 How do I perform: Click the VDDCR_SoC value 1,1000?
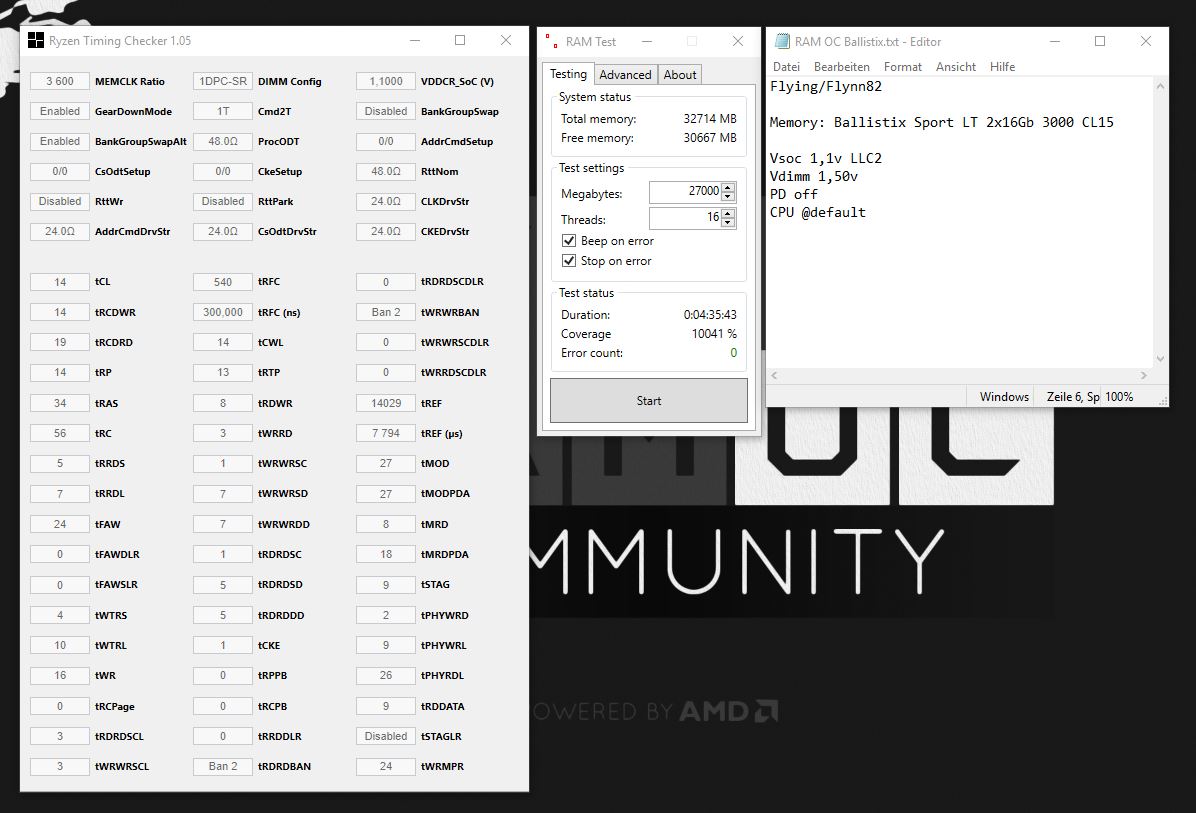coord(386,81)
